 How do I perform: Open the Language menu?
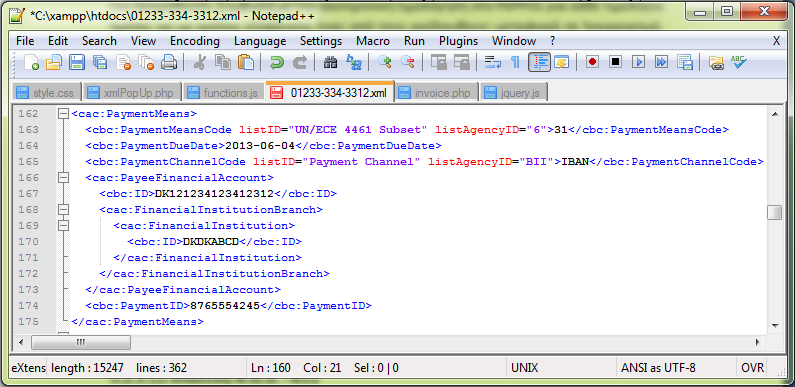tap(260, 41)
